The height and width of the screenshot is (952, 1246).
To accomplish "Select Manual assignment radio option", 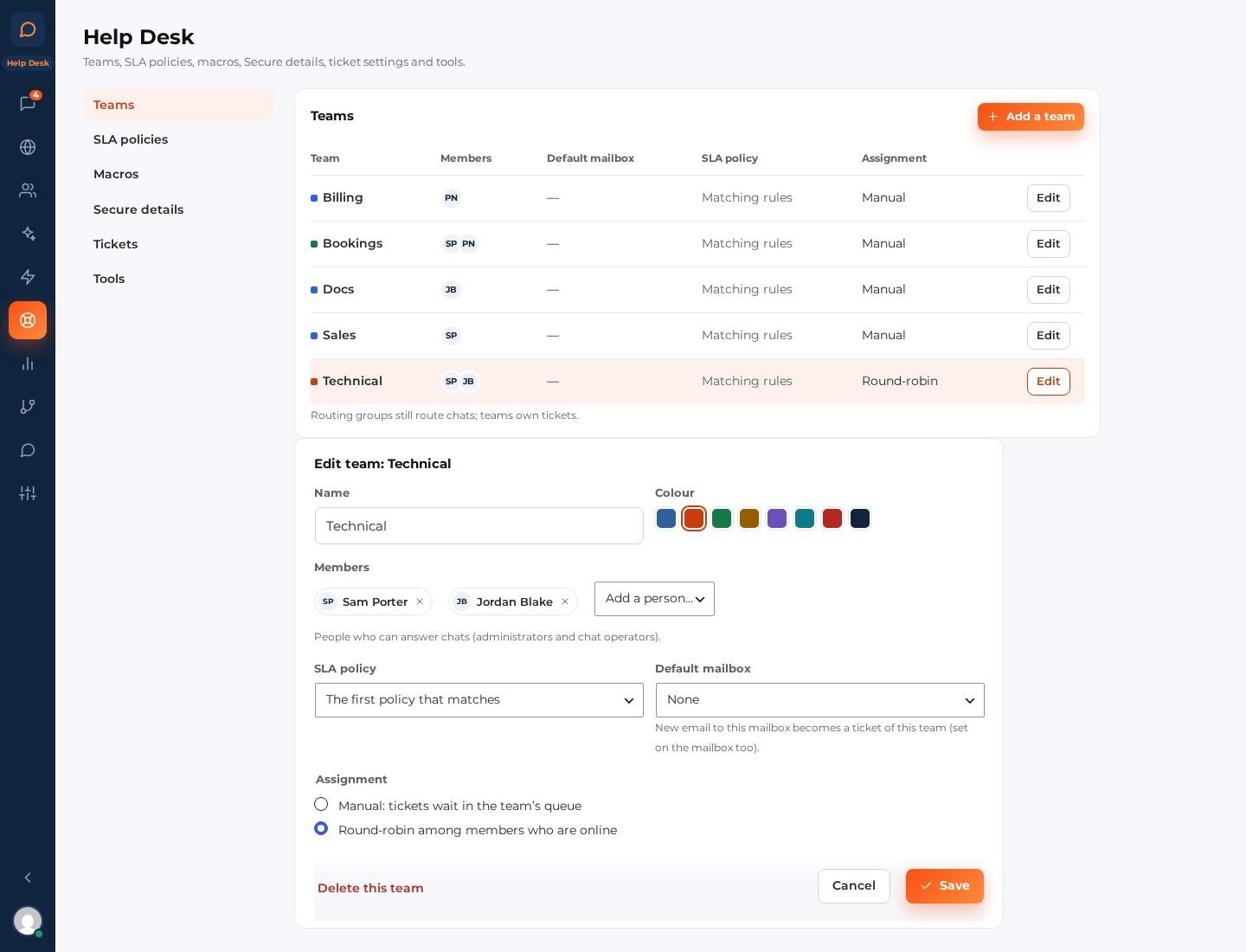I will [x=321, y=804].
